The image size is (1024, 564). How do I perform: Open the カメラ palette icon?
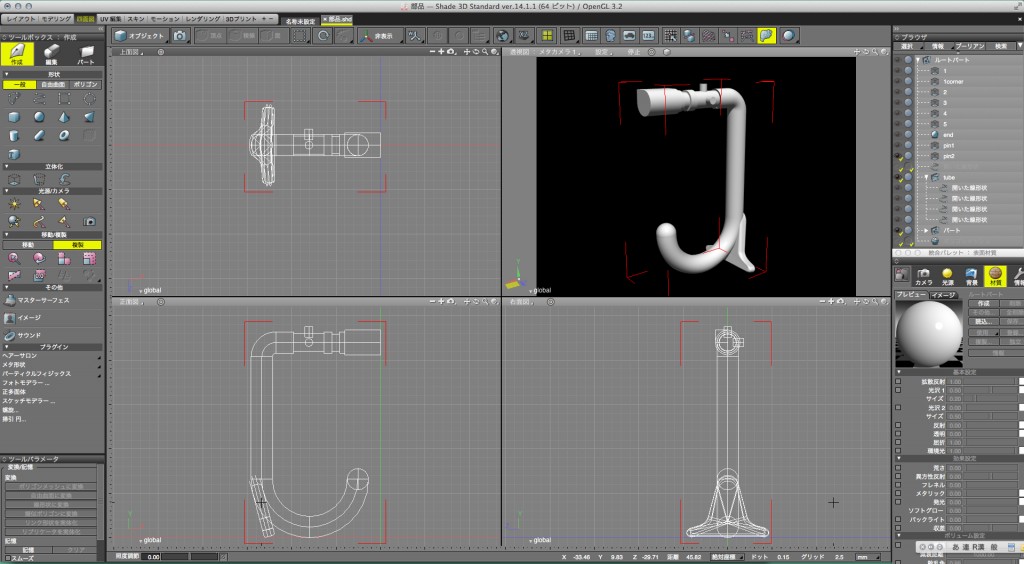coord(923,276)
